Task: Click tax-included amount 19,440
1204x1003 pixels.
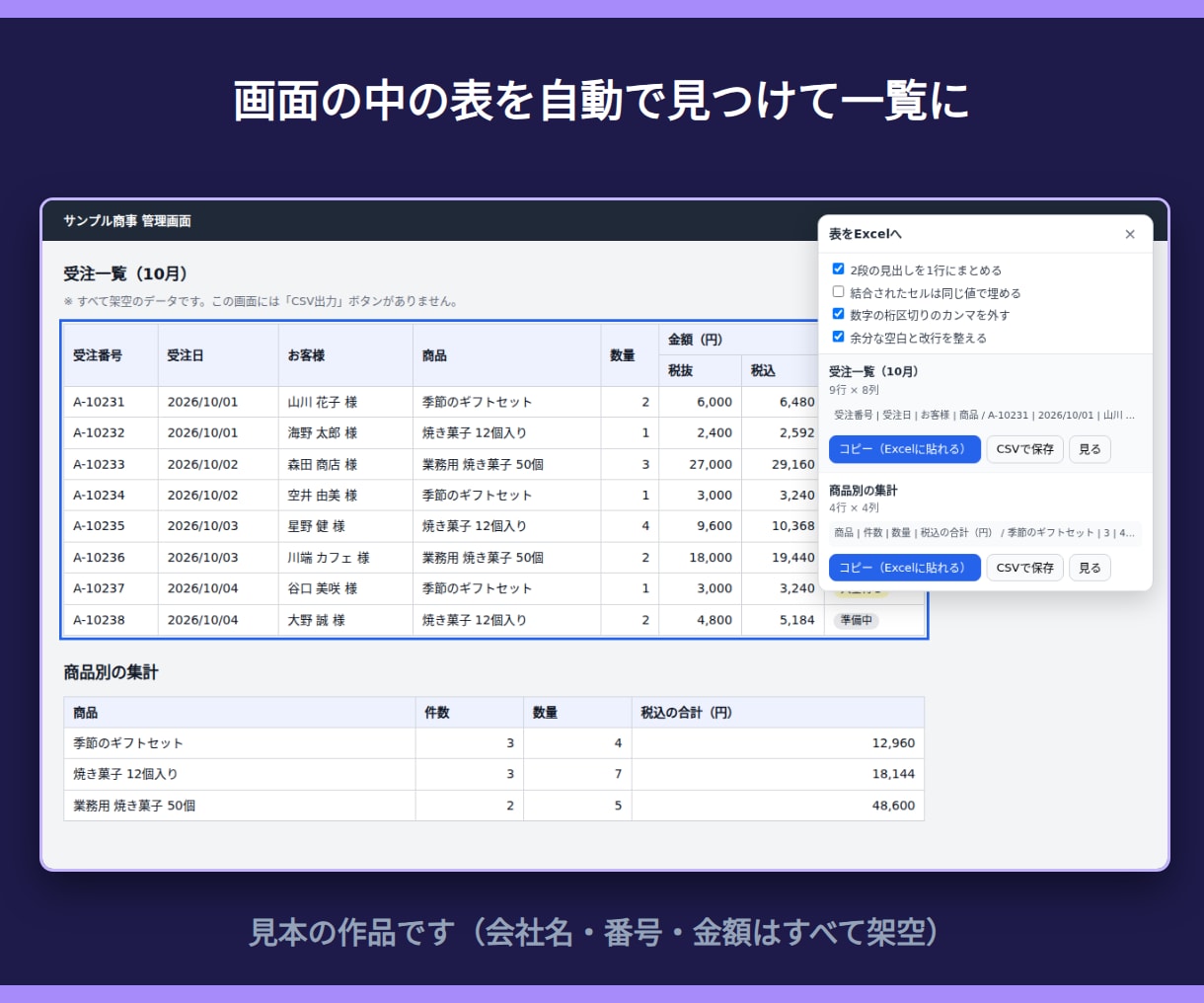Action: (793, 558)
